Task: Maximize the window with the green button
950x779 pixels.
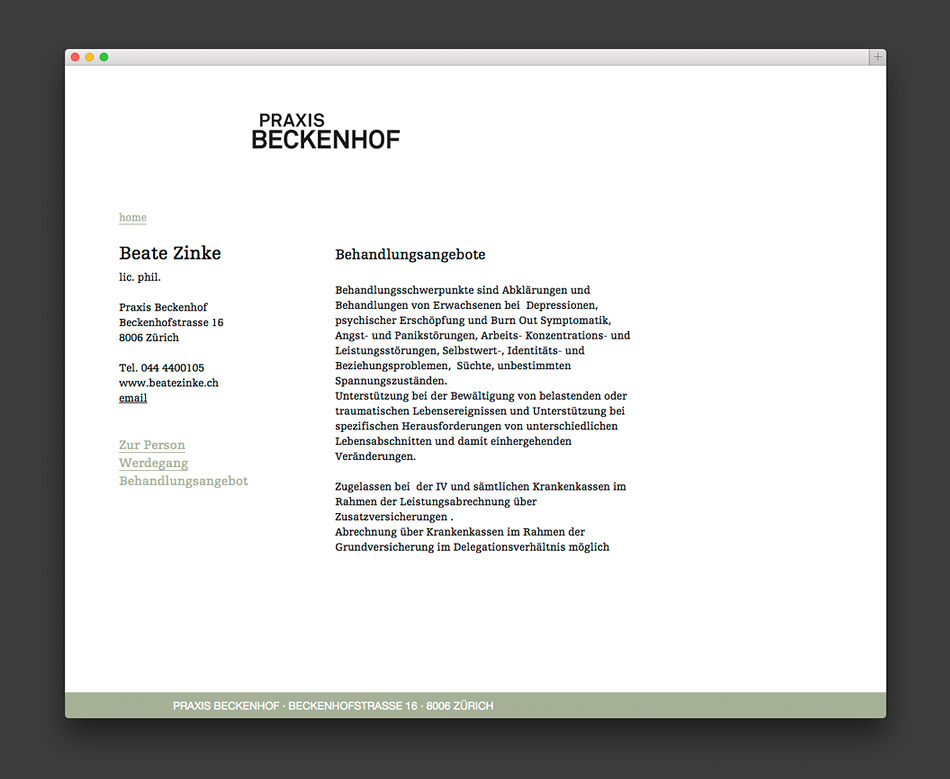Action: [x=104, y=57]
